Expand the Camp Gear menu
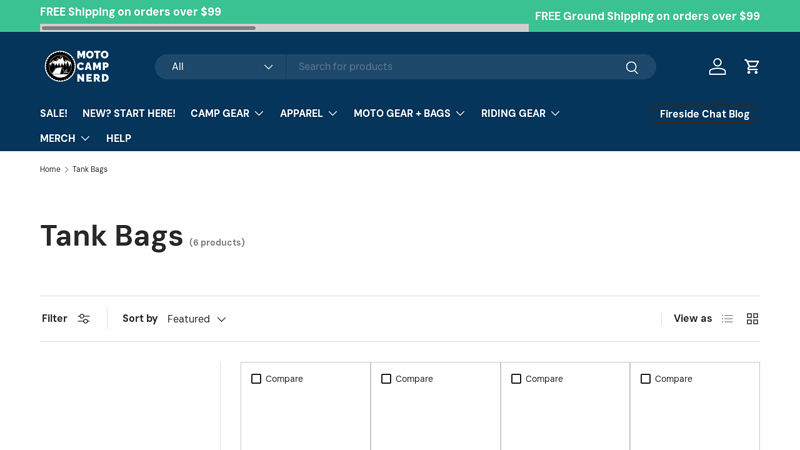800x450 pixels. pyautogui.click(x=227, y=113)
